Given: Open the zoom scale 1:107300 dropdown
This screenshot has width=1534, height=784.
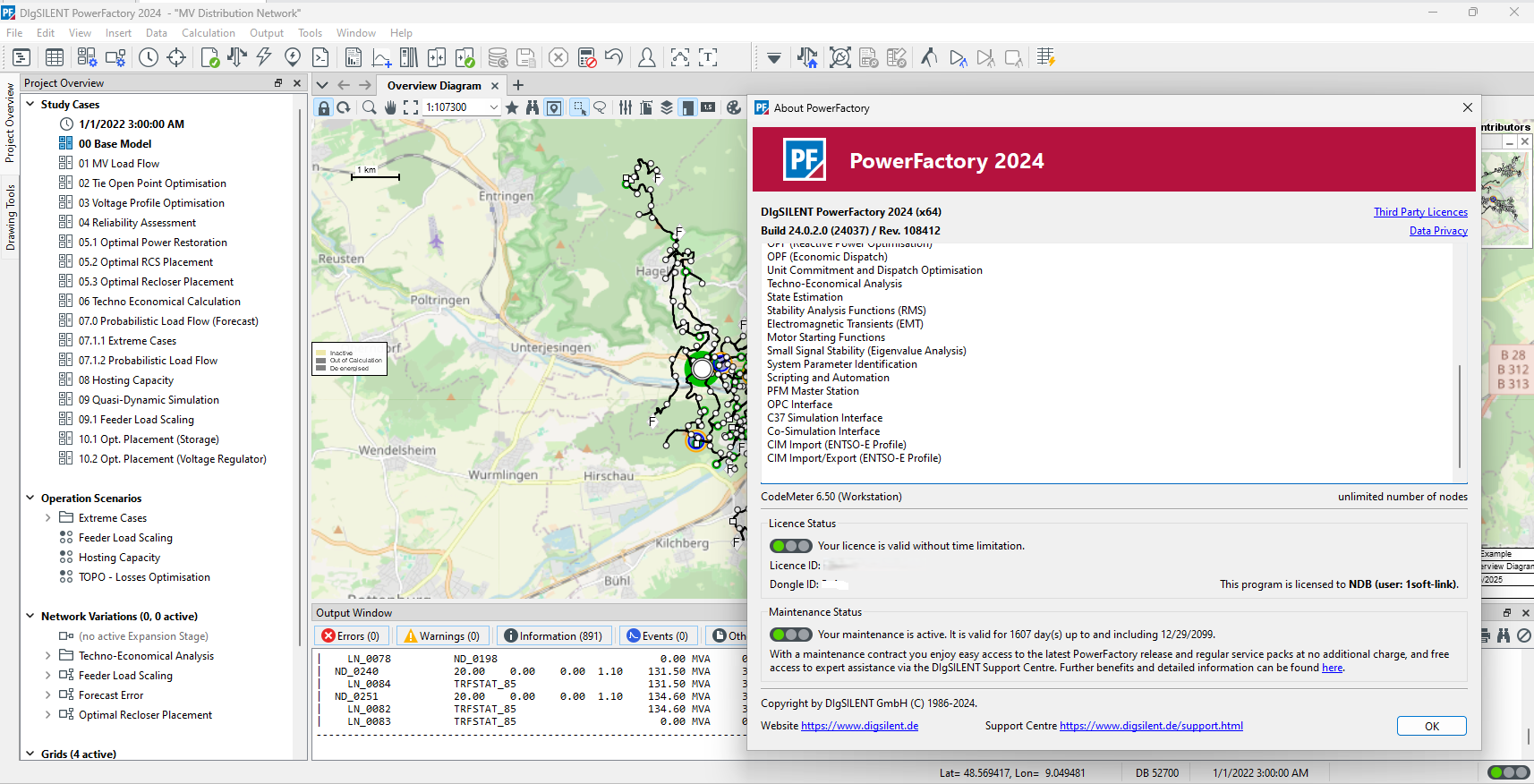Looking at the screenshot, I should [493, 107].
